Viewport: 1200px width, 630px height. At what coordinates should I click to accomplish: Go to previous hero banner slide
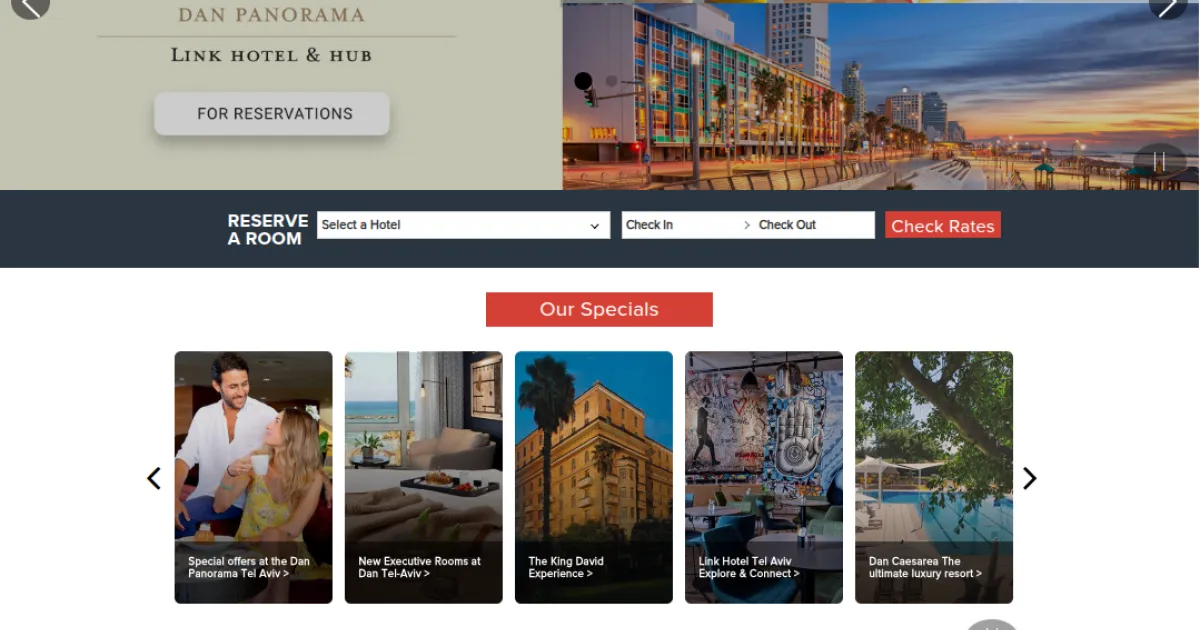tap(30, 8)
